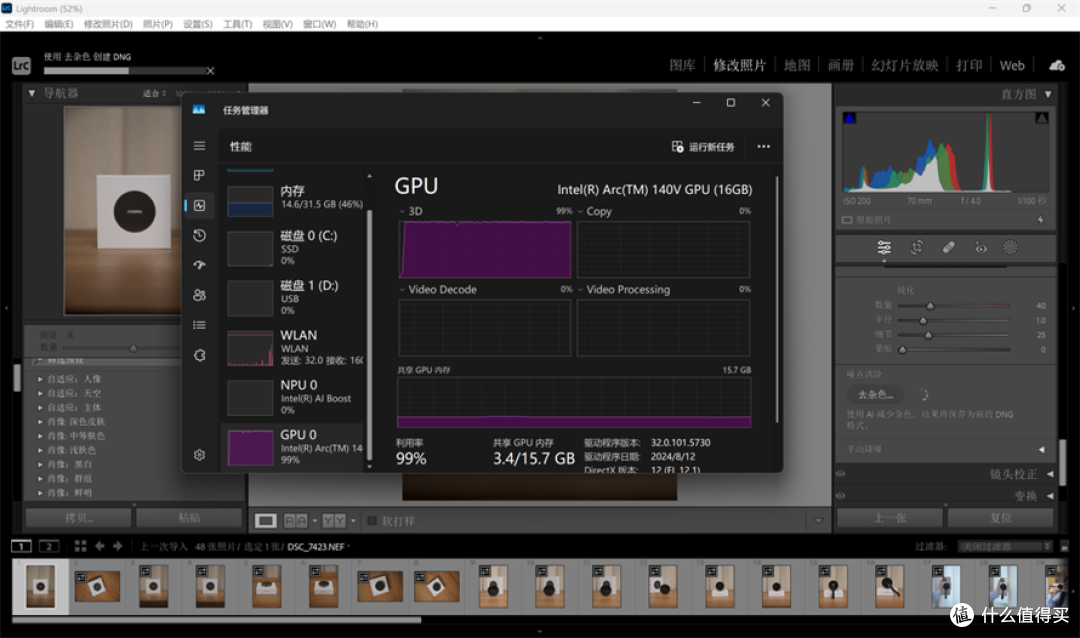Image resolution: width=1080 pixels, height=638 pixels.
Task: Toggle Transform panel visibility eye
Action: [x=840, y=495]
